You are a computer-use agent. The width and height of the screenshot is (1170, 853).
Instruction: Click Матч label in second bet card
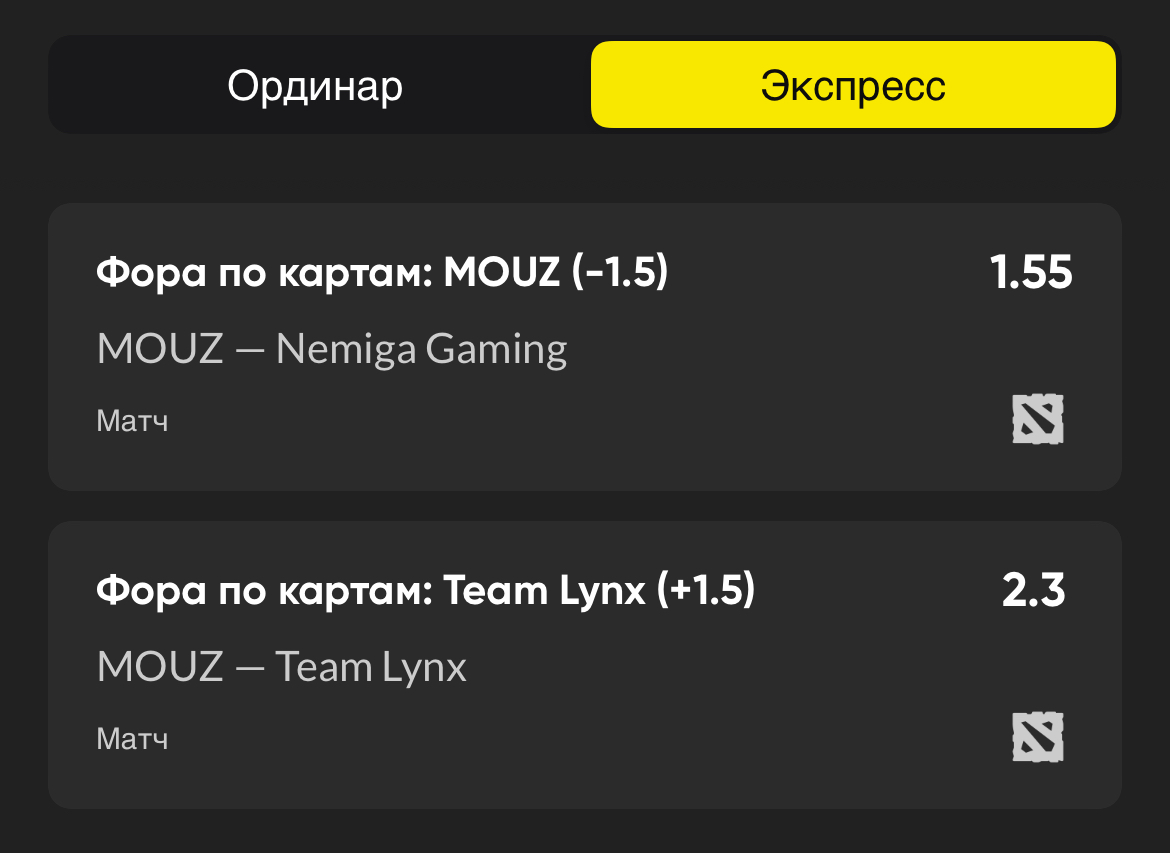coord(132,739)
